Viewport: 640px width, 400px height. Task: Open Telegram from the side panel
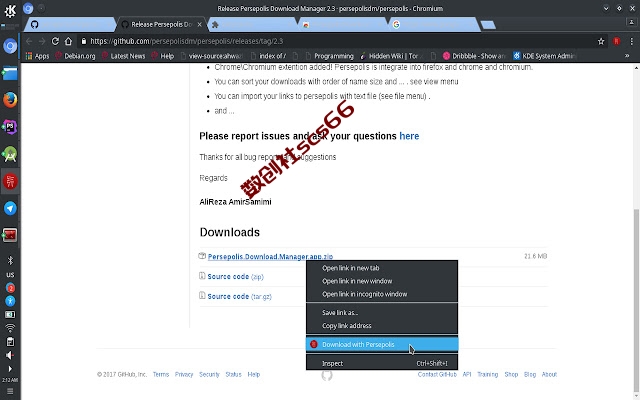coord(10,208)
